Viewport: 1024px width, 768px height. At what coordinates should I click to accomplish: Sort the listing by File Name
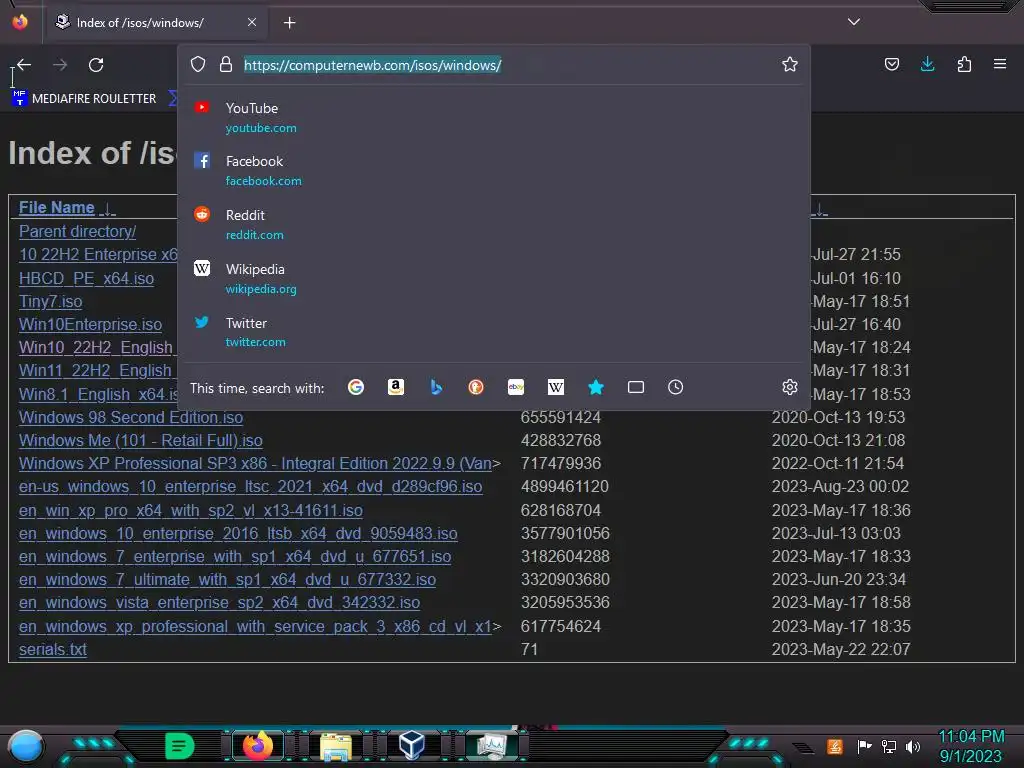point(57,208)
